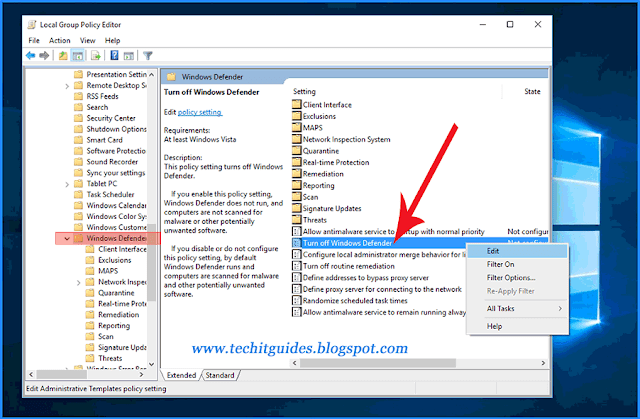Screen dimensions: 640x419
Task: Click the MAPS folder icon in settings list
Action: tap(297, 127)
